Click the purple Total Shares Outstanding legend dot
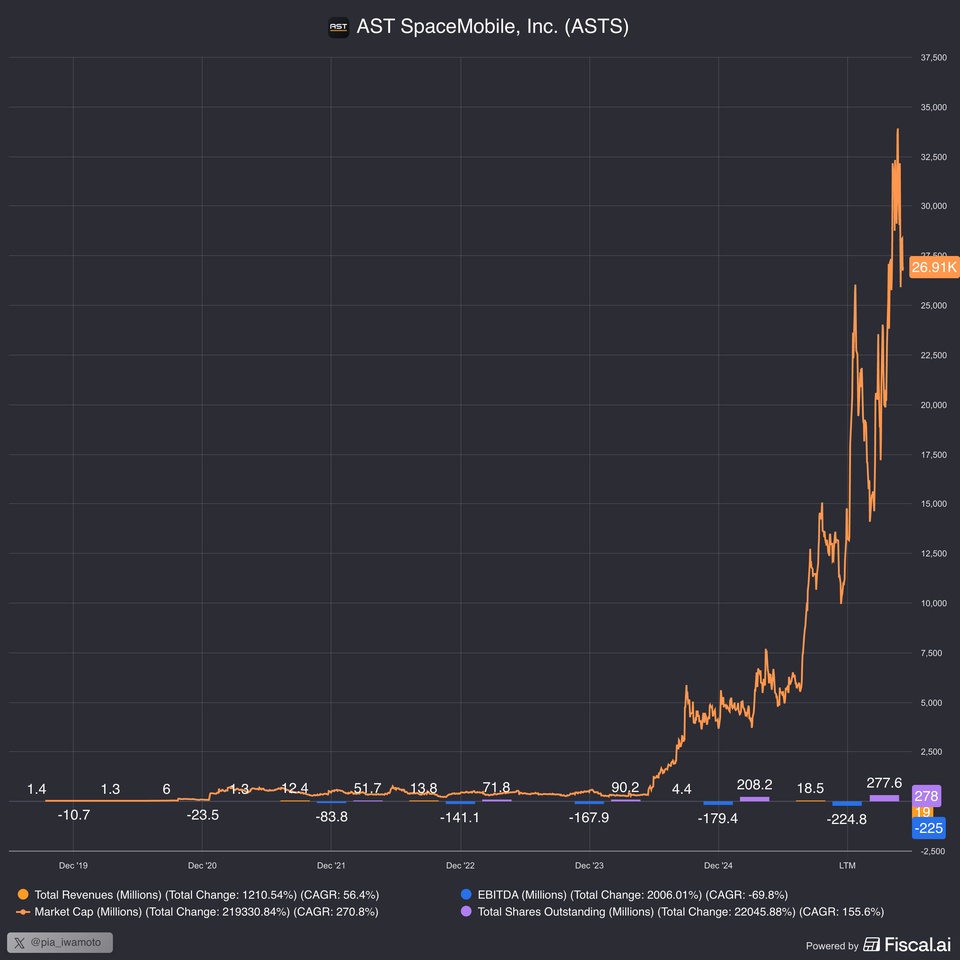The width and height of the screenshot is (960, 960). coord(465,912)
